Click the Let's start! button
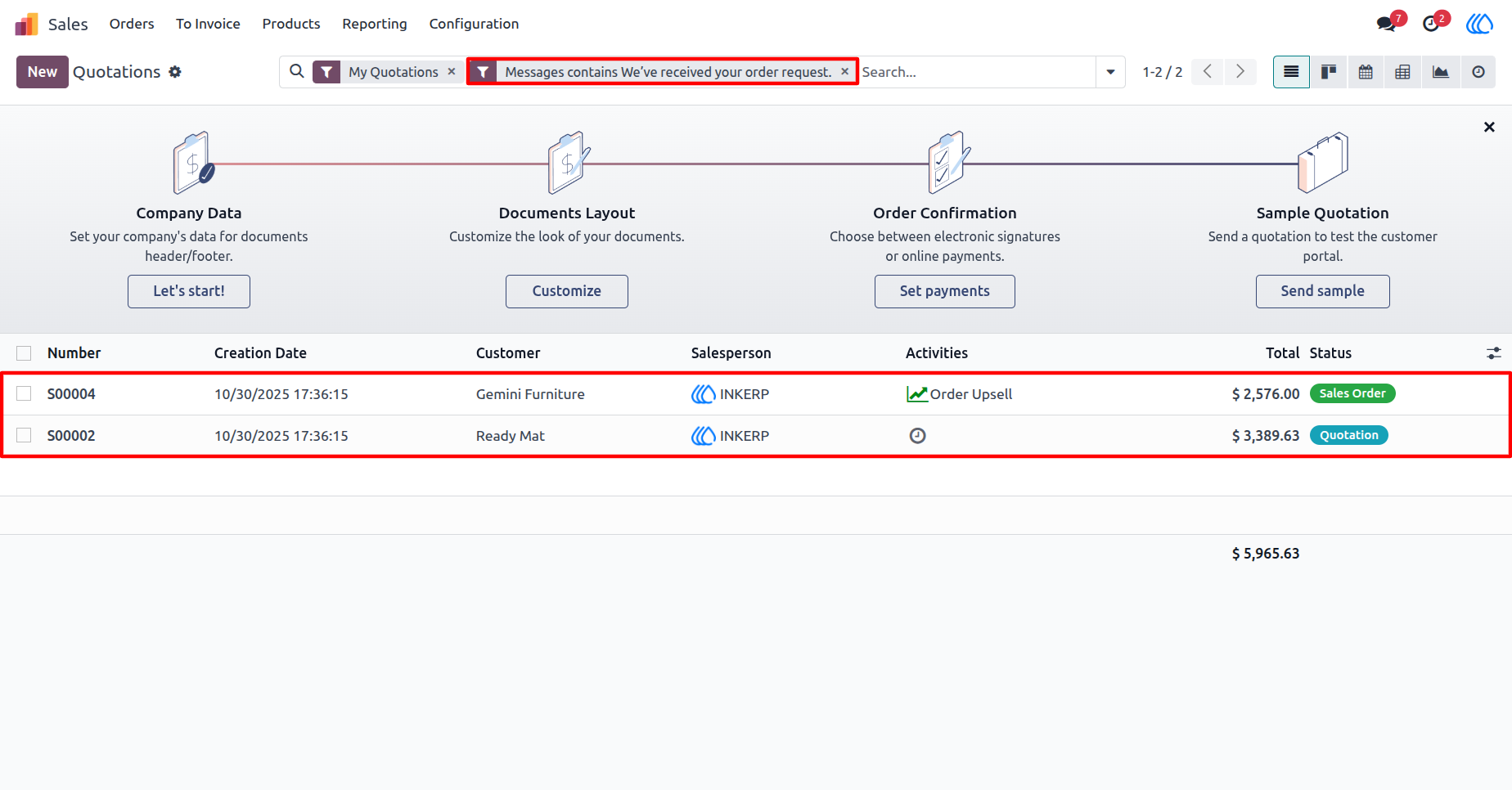 [189, 291]
